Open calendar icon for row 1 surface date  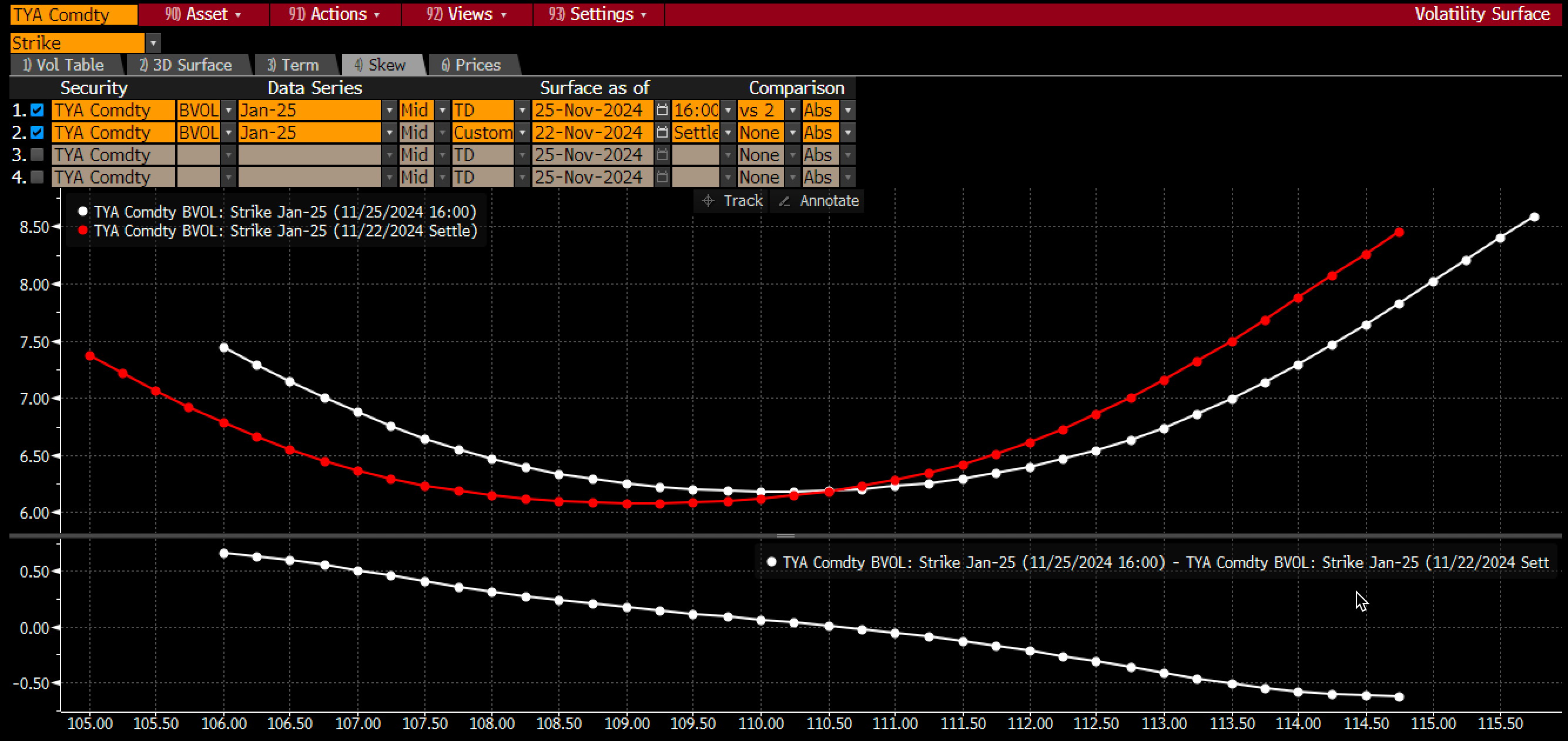(x=662, y=110)
